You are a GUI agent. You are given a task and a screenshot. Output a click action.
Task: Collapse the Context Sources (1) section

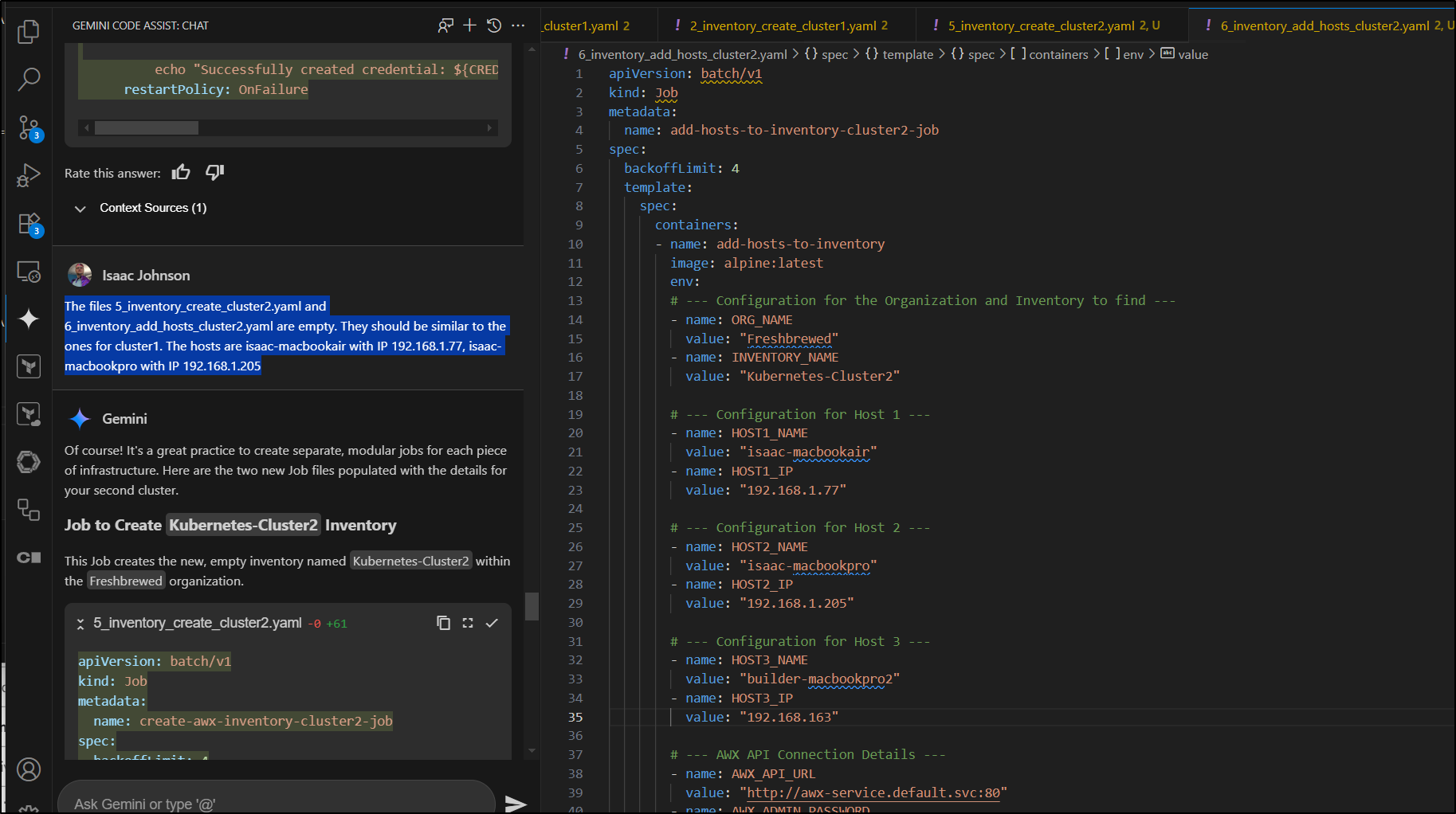[80, 209]
